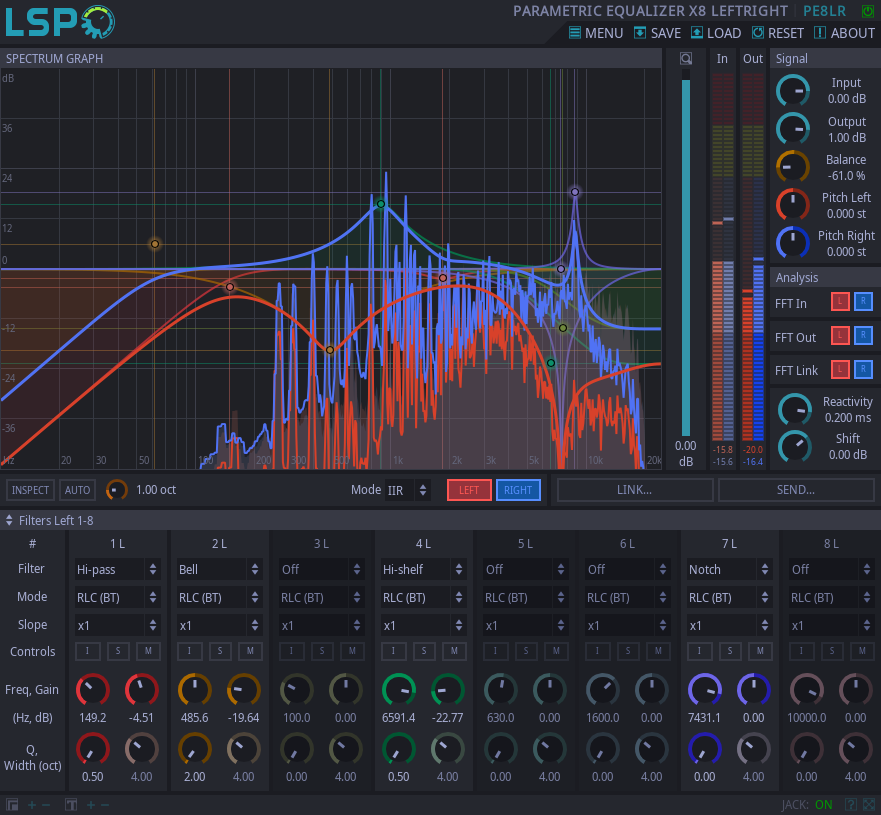Toggle the RIGHT channel graph button

(x=518, y=490)
